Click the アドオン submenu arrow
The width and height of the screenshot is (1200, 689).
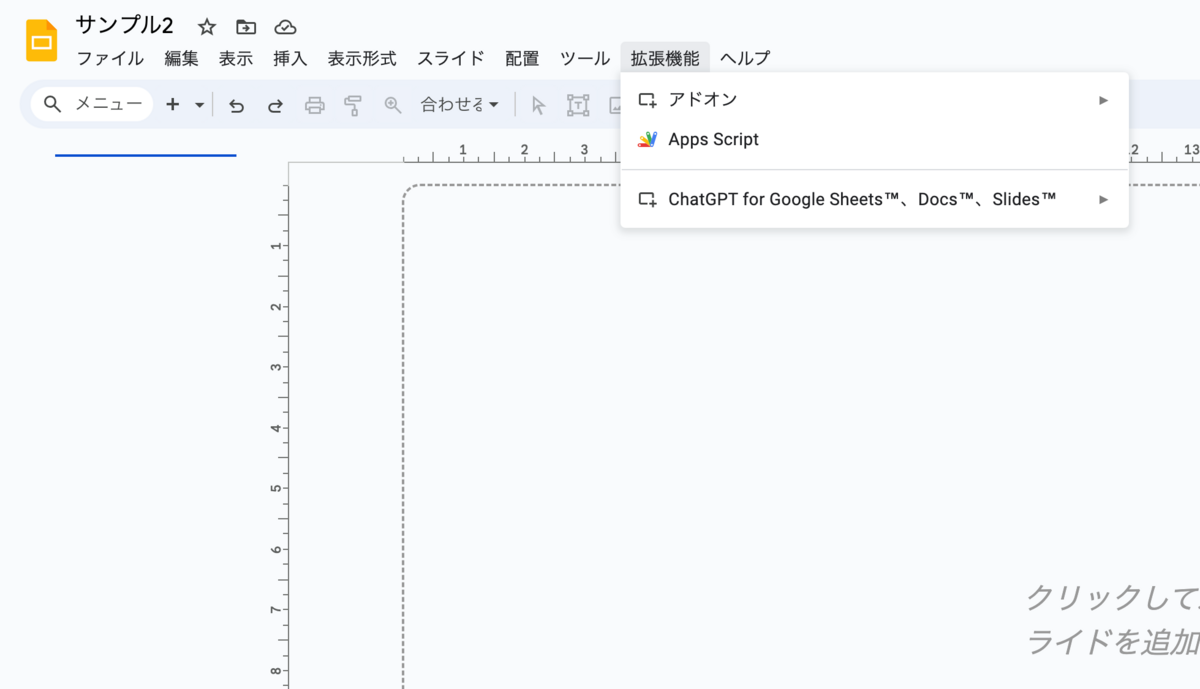coord(1104,100)
